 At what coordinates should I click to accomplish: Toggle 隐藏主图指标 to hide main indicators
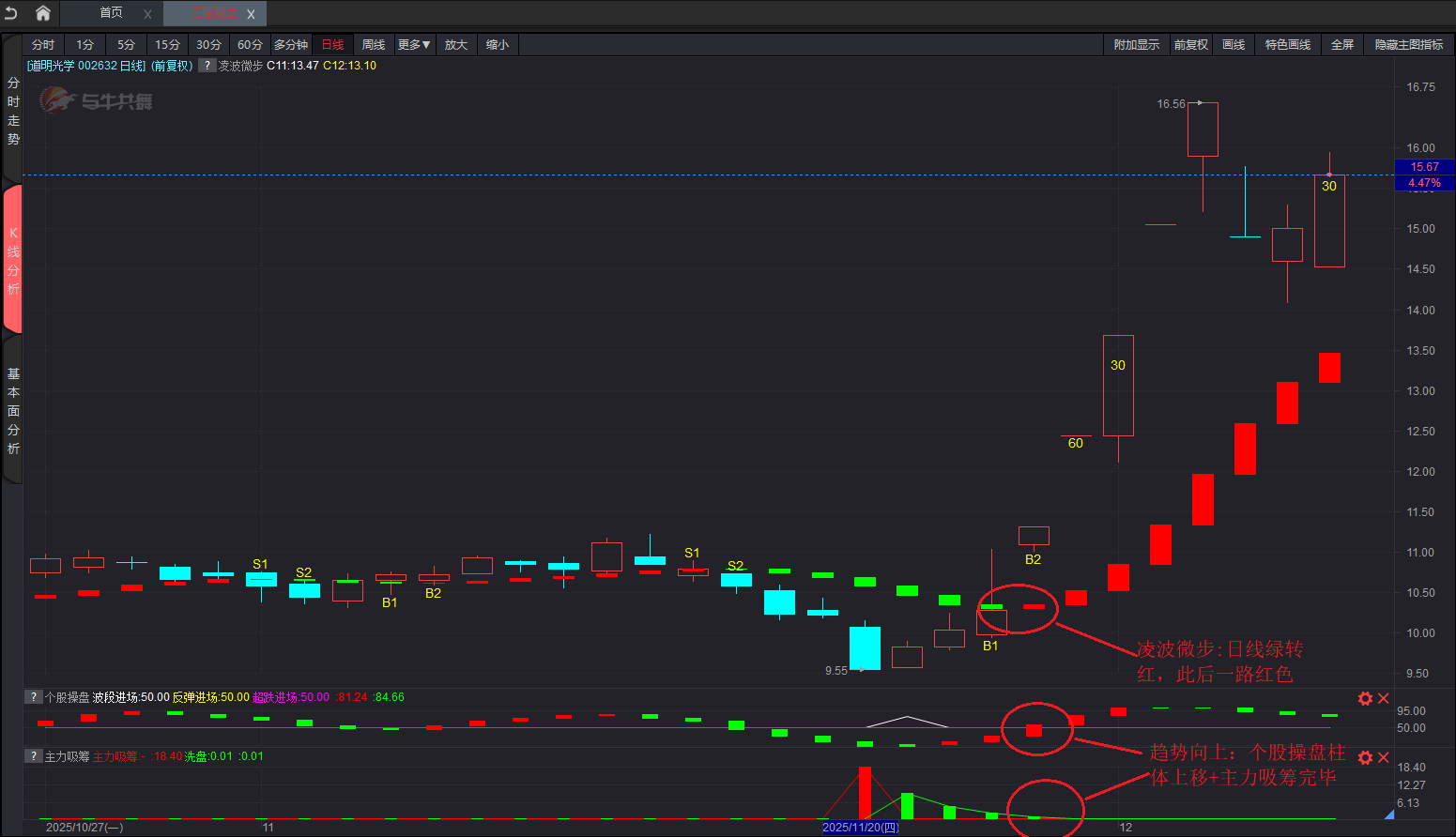(x=1408, y=45)
